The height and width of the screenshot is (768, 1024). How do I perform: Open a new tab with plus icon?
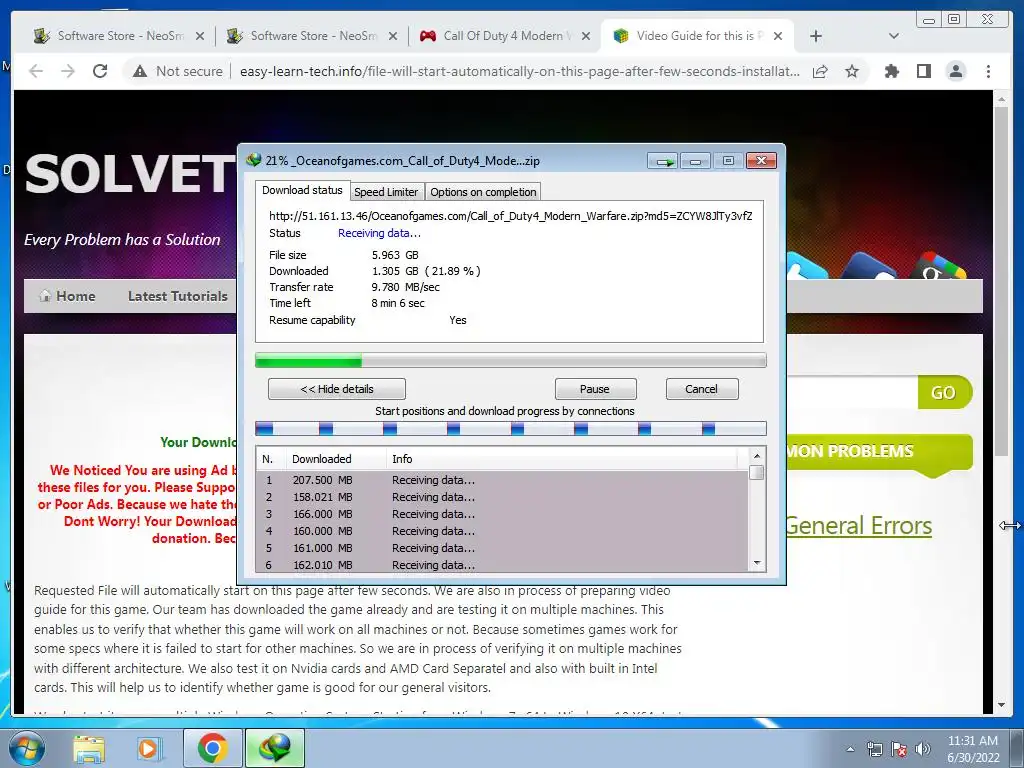pos(816,36)
